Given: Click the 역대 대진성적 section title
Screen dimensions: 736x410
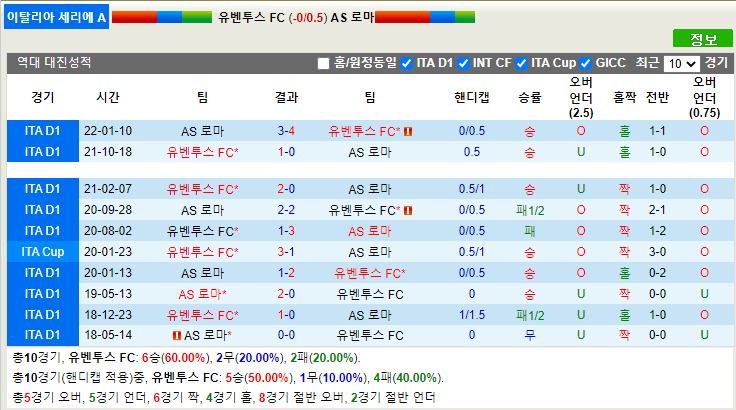Looking at the screenshot, I should pyautogui.click(x=54, y=62).
